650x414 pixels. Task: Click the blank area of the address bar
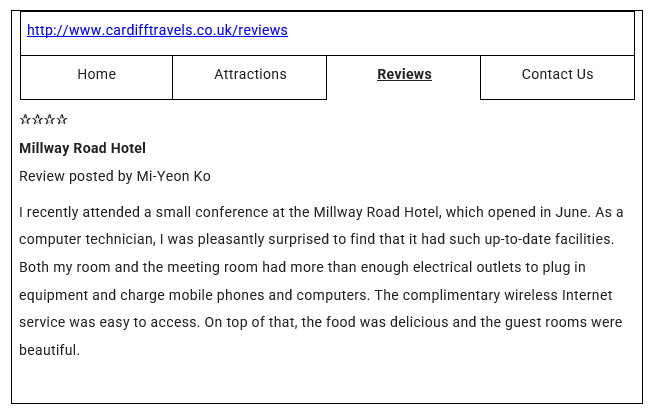(x=460, y=30)
